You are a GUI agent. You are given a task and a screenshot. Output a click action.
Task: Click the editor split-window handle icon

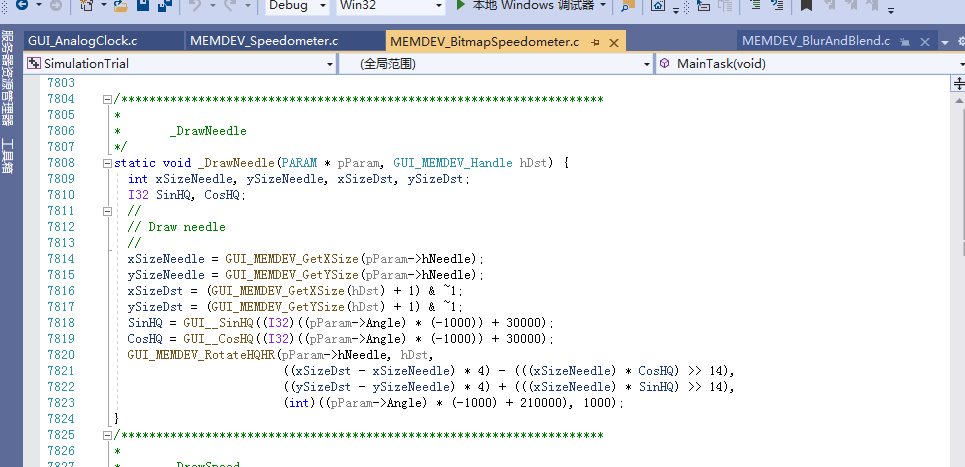click(959, 84)
